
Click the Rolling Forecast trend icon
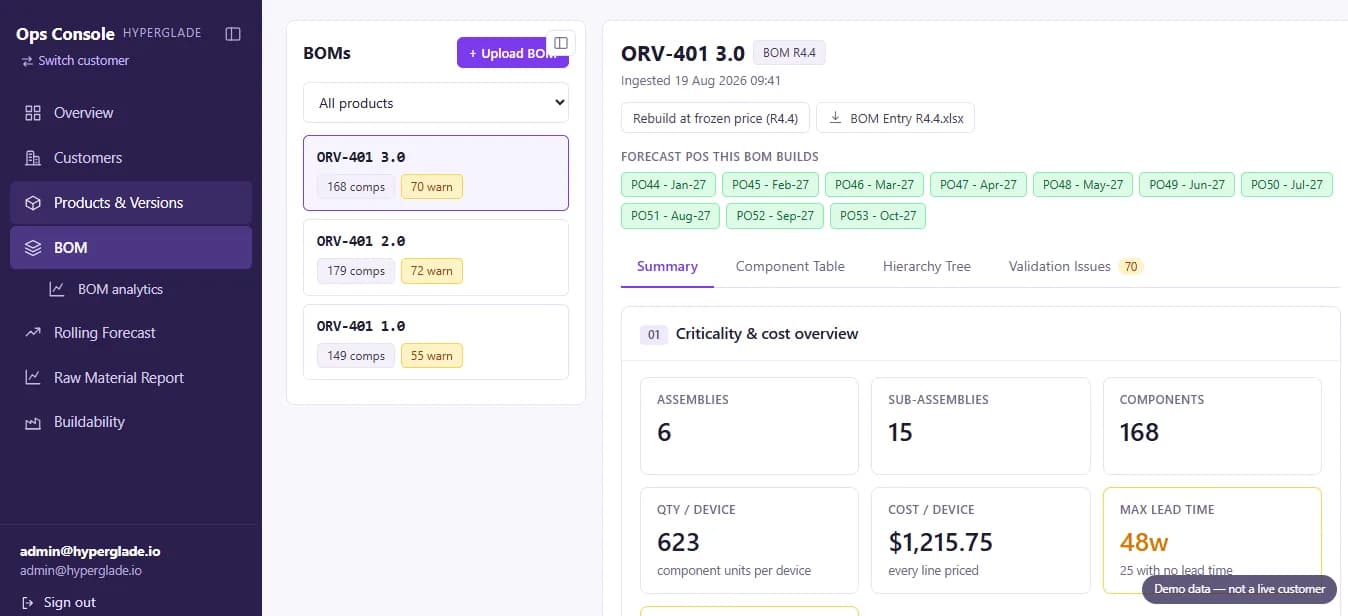tap(33, 333)
